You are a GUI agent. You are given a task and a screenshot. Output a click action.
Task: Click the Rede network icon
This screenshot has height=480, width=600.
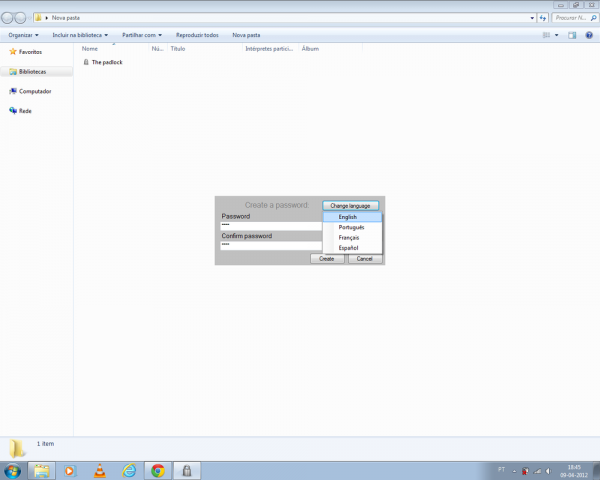13,111
